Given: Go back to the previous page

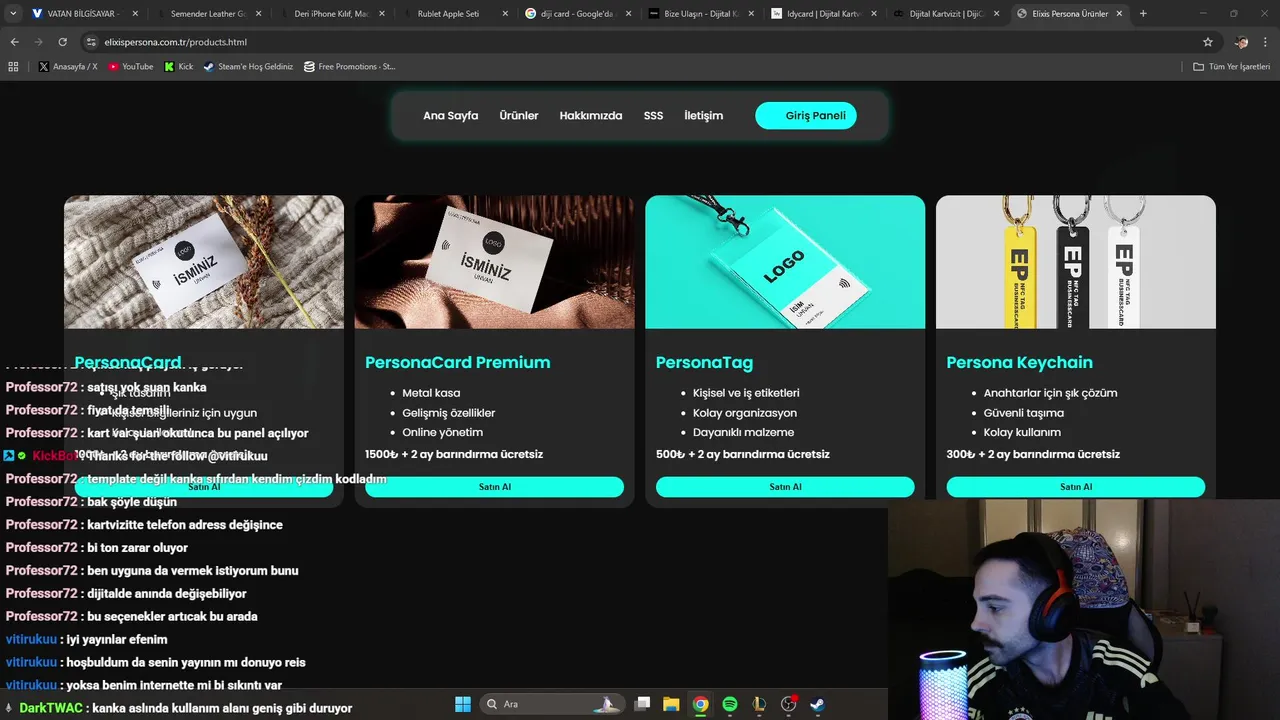Looking at the screenshot, I should pyautogui.click(x=14, y=42).
